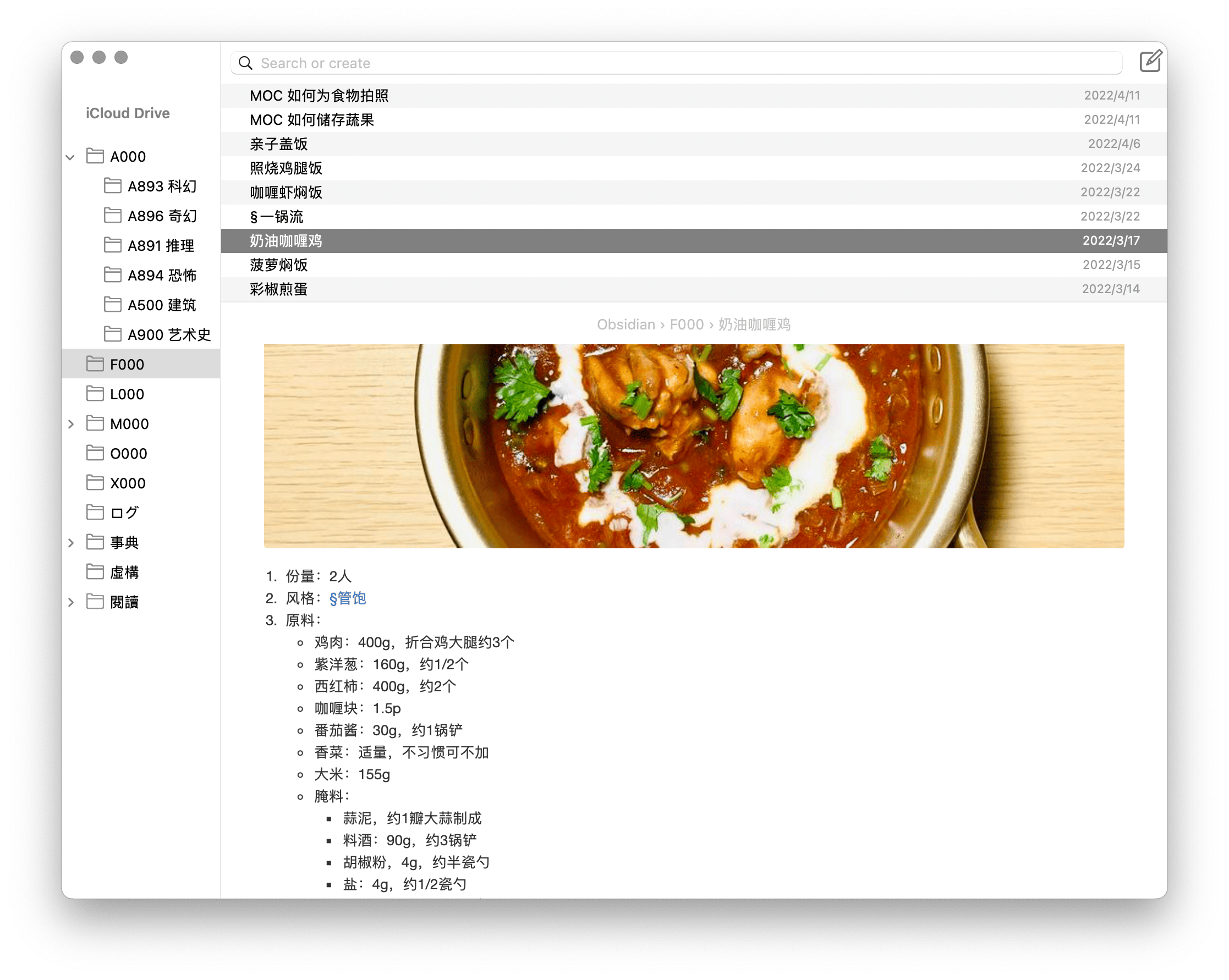Click the A900 艺术史 folder icon

click(x=113, y=333)
